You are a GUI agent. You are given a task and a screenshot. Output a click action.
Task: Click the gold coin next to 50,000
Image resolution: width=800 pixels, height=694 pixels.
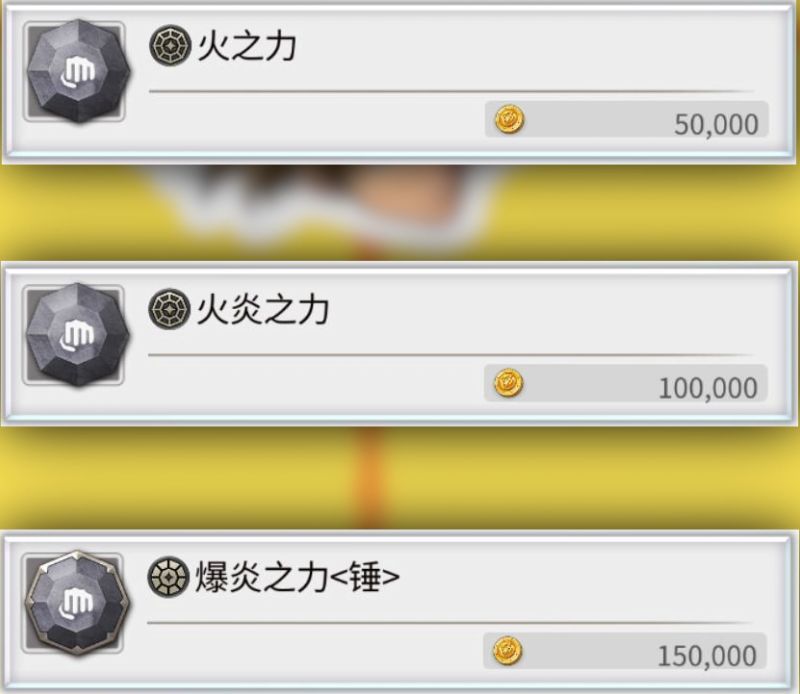tap(510, 120)
